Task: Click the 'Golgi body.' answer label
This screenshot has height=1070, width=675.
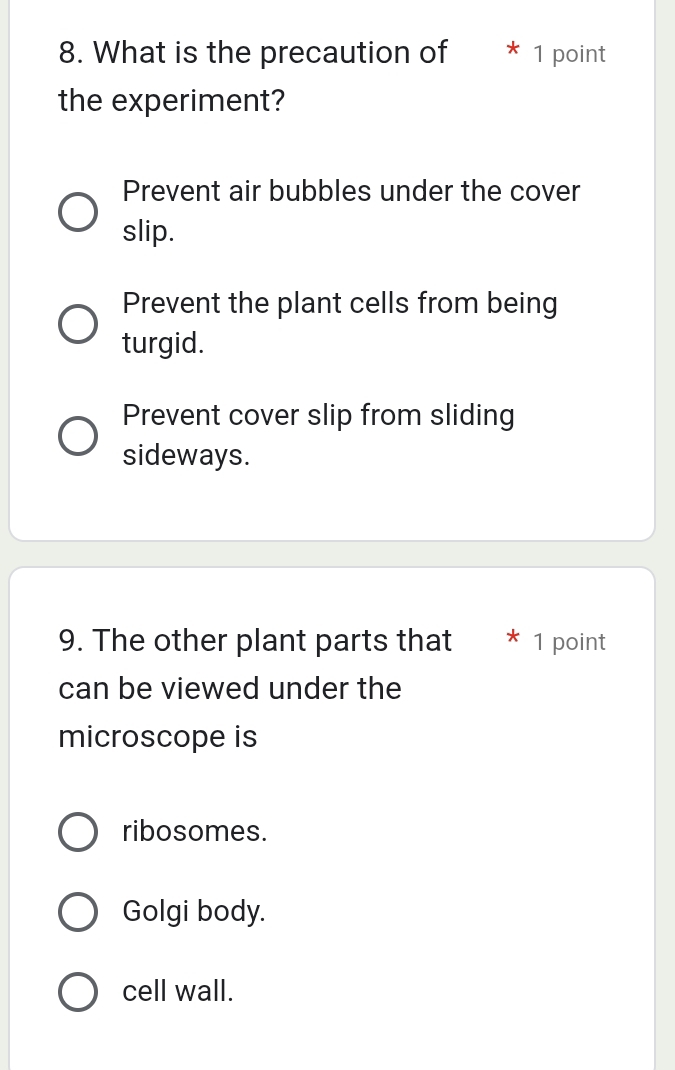Action: click(x=194, y=912)
